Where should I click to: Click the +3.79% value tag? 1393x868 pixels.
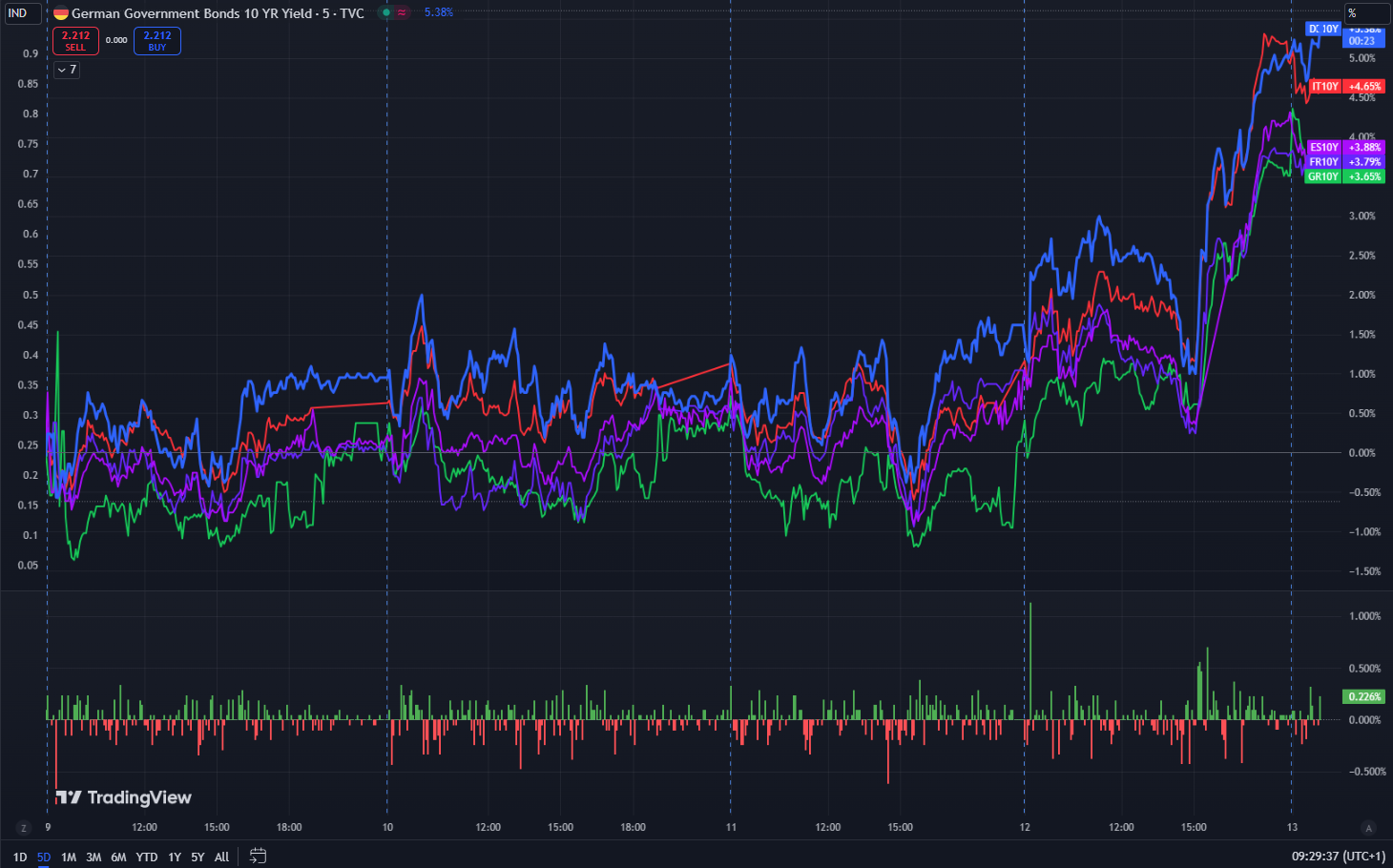tap(1364, 162)
